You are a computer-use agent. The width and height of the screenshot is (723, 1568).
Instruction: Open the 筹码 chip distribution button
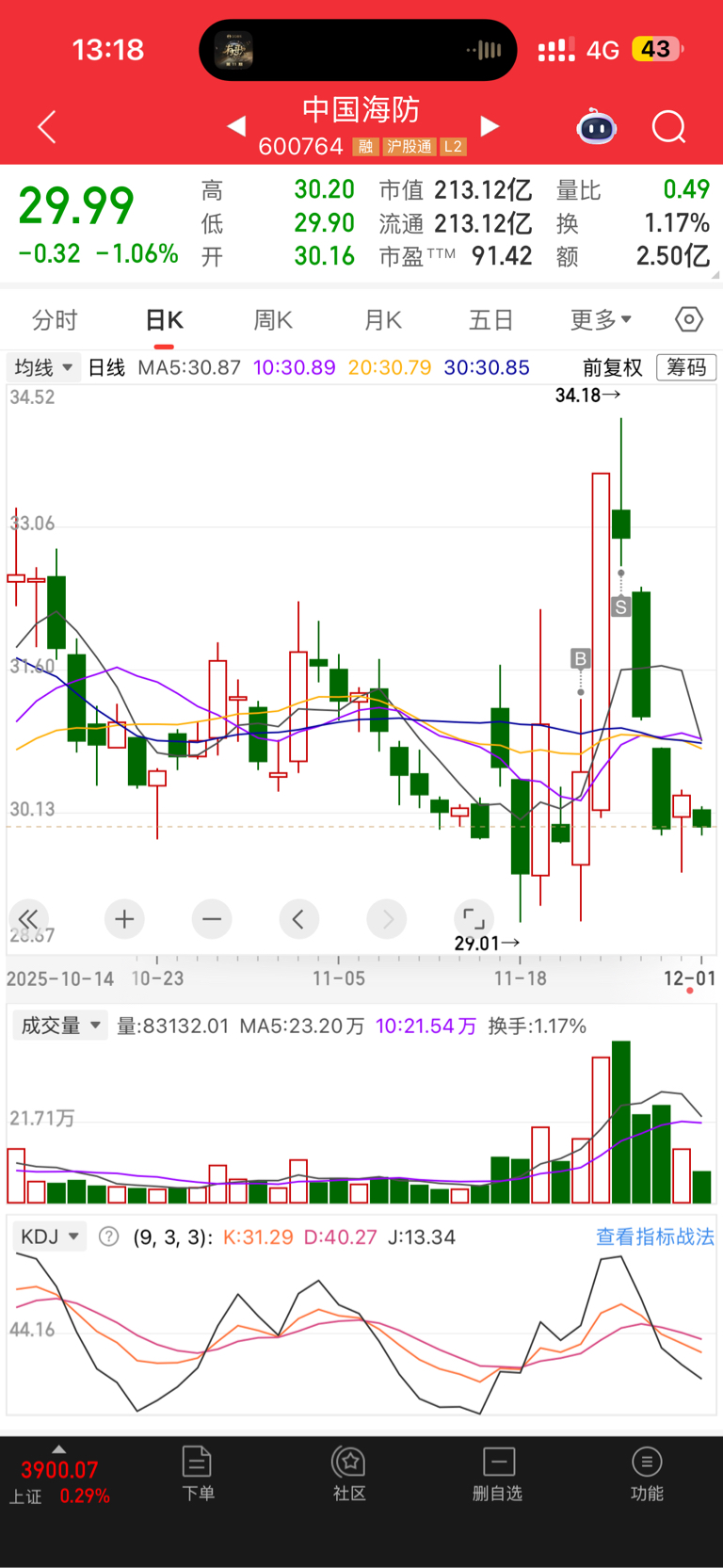(x=686, y=367)
